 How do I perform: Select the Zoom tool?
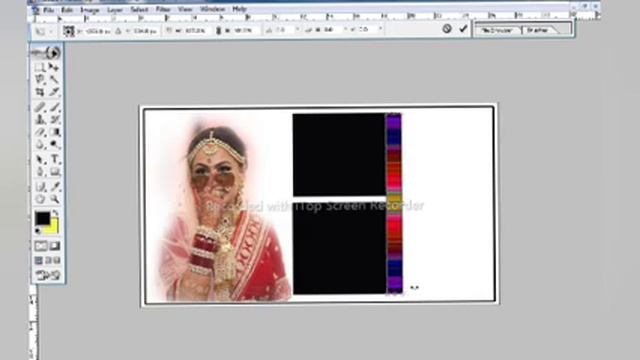click(55, 199)
